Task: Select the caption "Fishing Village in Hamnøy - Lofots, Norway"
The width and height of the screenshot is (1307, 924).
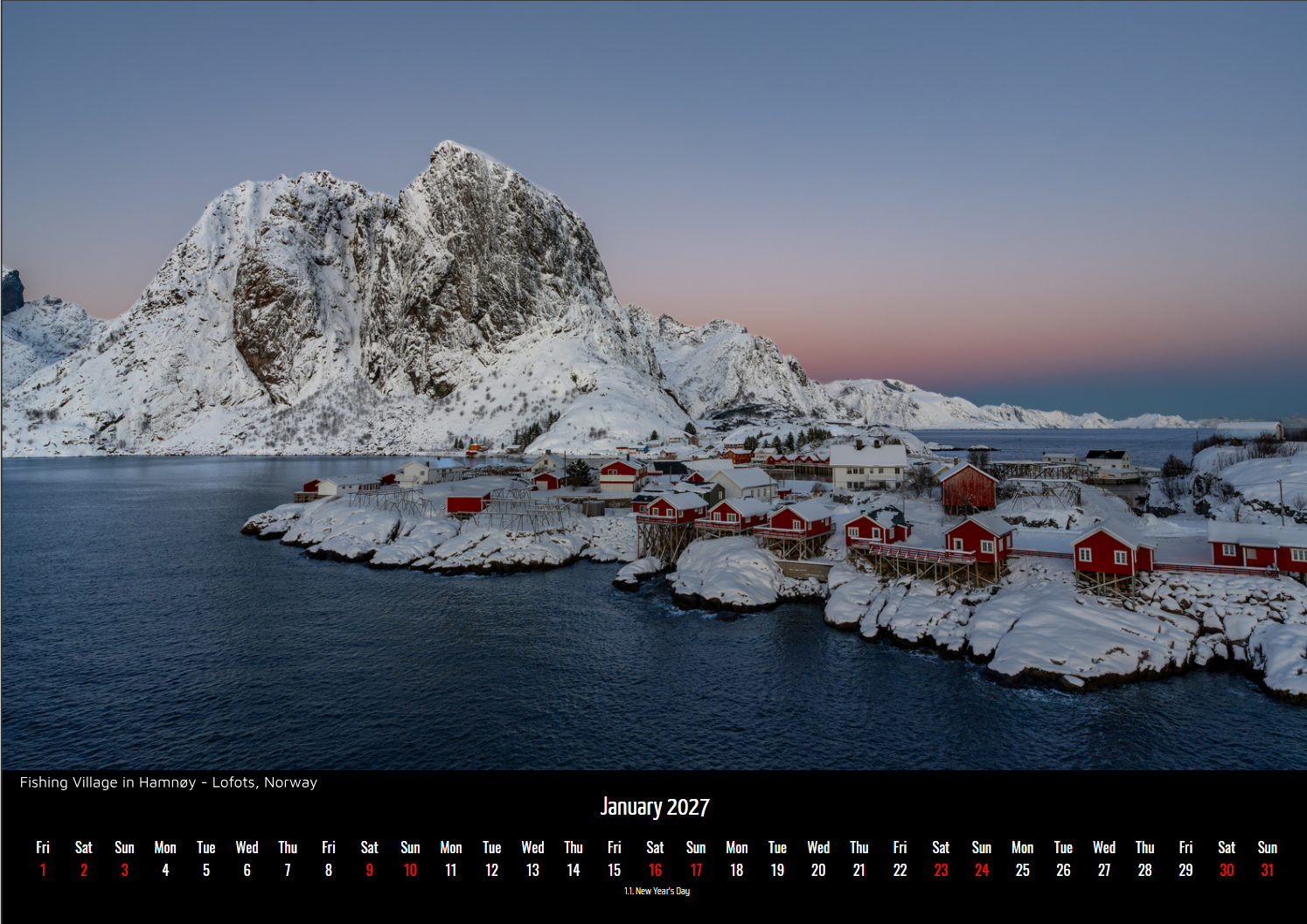Action: pos(169,782)
